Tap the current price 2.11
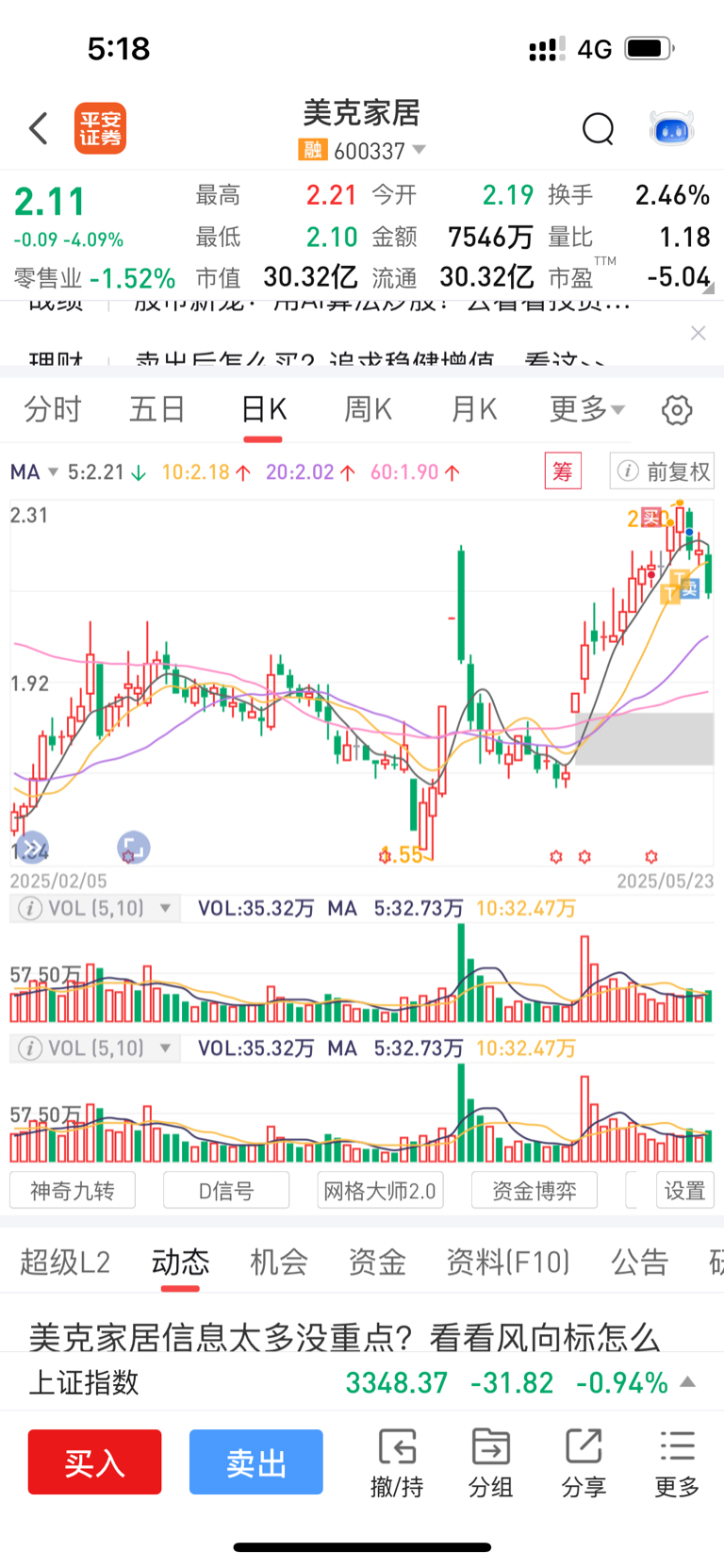Image resolution: width=724 pixels, height=1568 pixels. [x=50, y=202]
